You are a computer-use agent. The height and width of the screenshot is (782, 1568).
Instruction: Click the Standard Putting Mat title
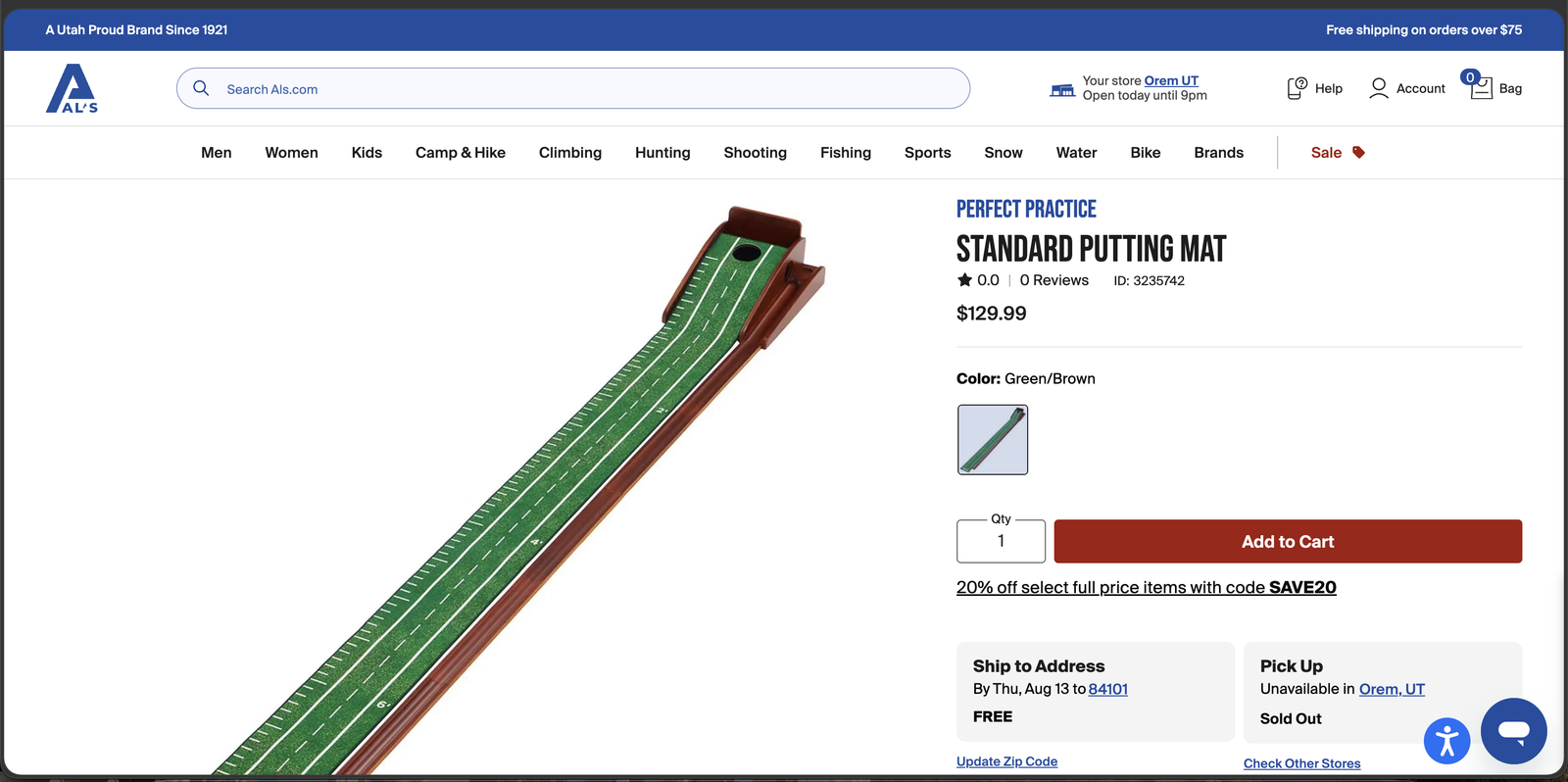[1091, 249]
